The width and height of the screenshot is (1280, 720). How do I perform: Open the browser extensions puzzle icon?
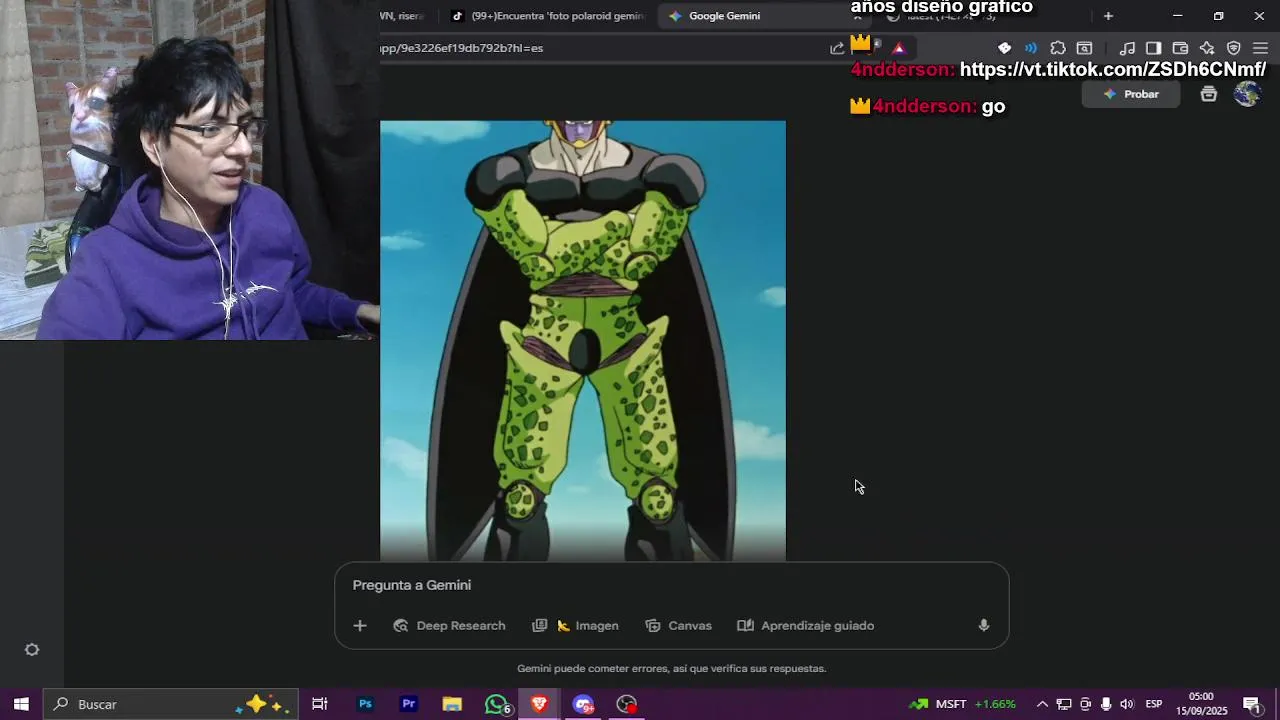point(1058,48)
